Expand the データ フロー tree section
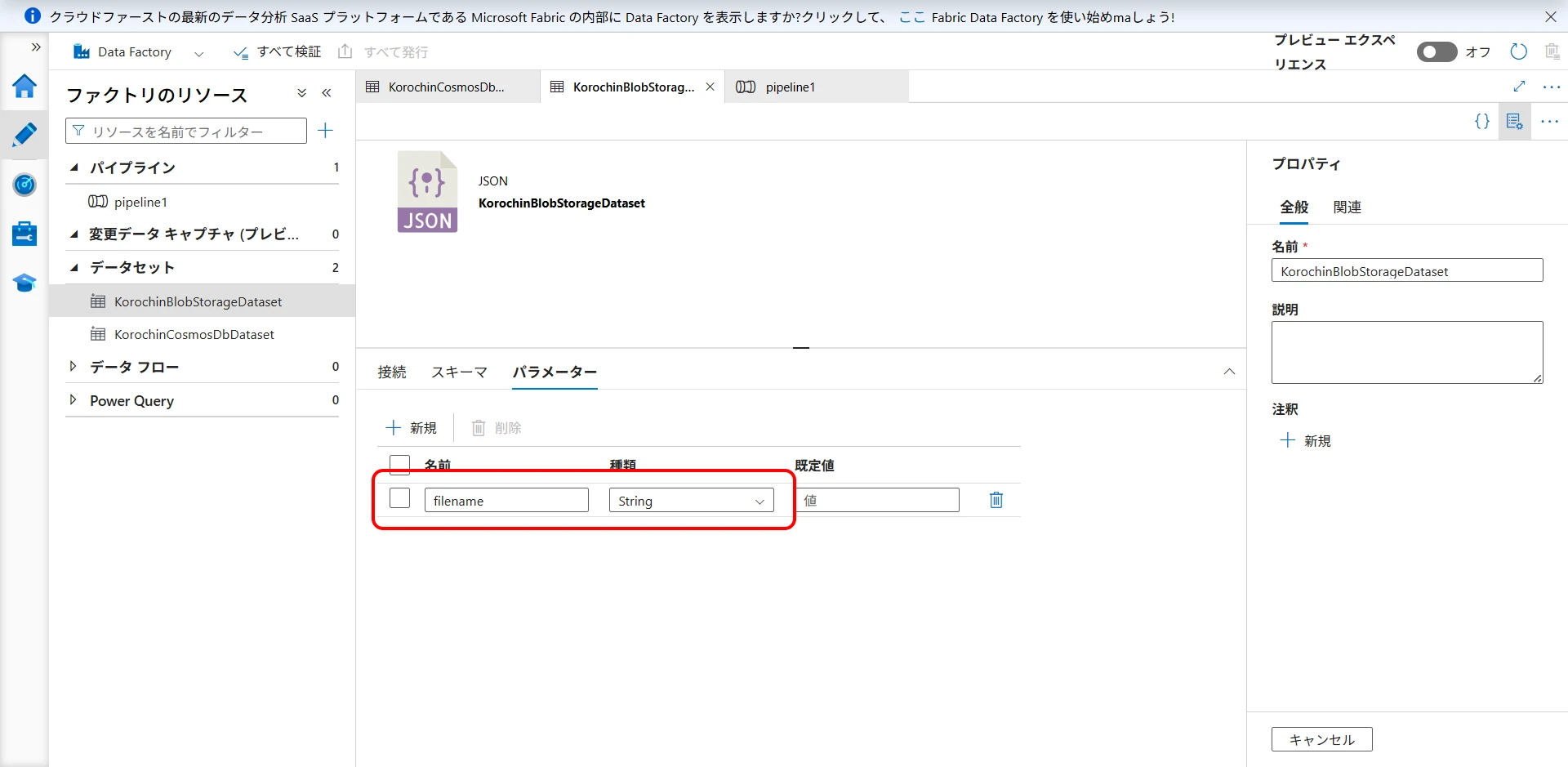This screenshot has height=767, width=1568. pyautogui.click(x=73, y=367)
